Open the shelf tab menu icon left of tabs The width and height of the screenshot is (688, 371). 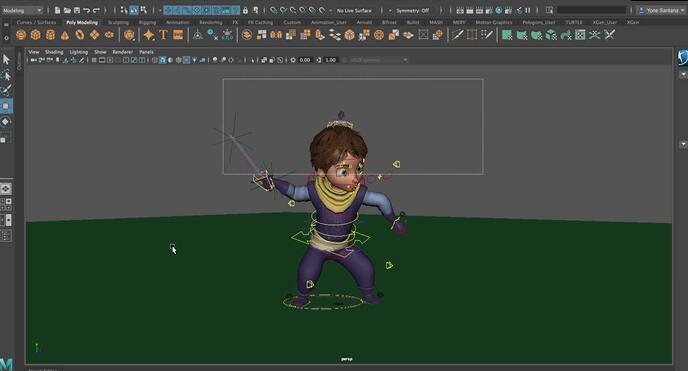click(6, 25)
